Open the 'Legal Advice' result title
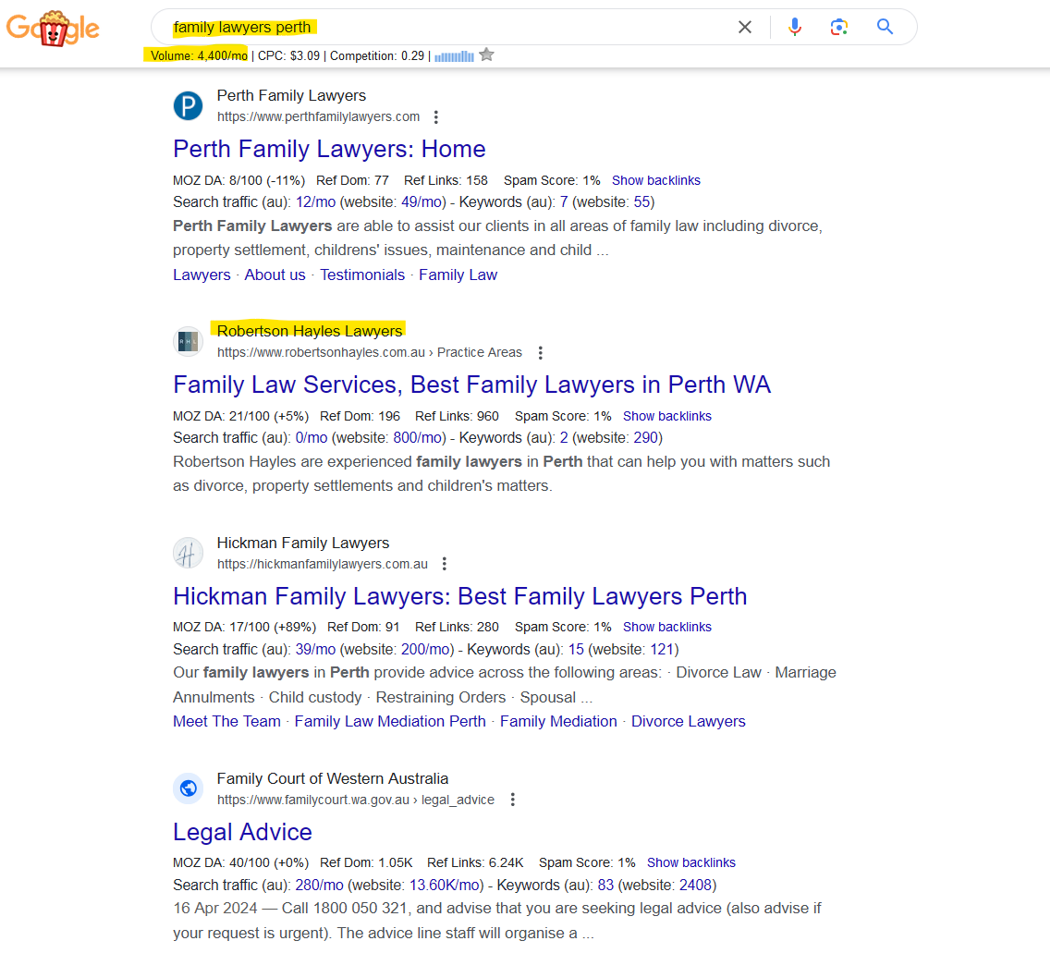Screen dimensions: 1050x966 coord(242,832)
